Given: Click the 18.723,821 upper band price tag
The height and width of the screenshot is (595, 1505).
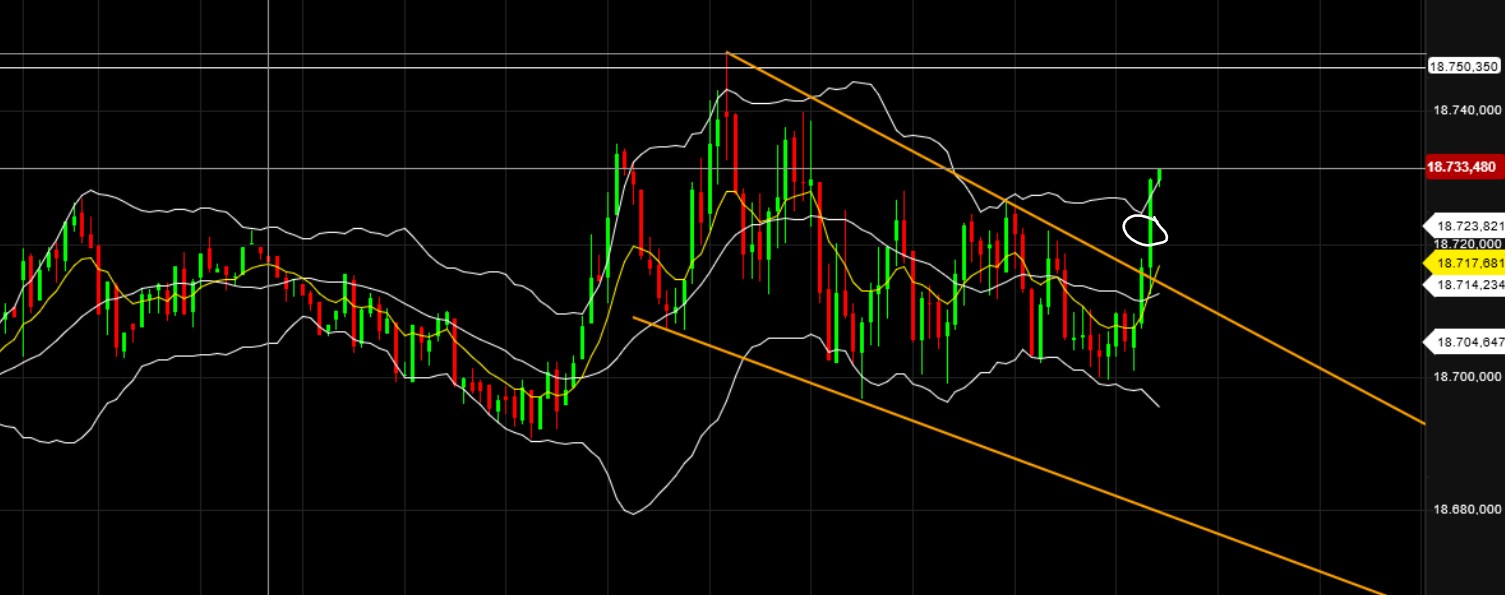Looking at the screenshot, I should point(1464,226).
